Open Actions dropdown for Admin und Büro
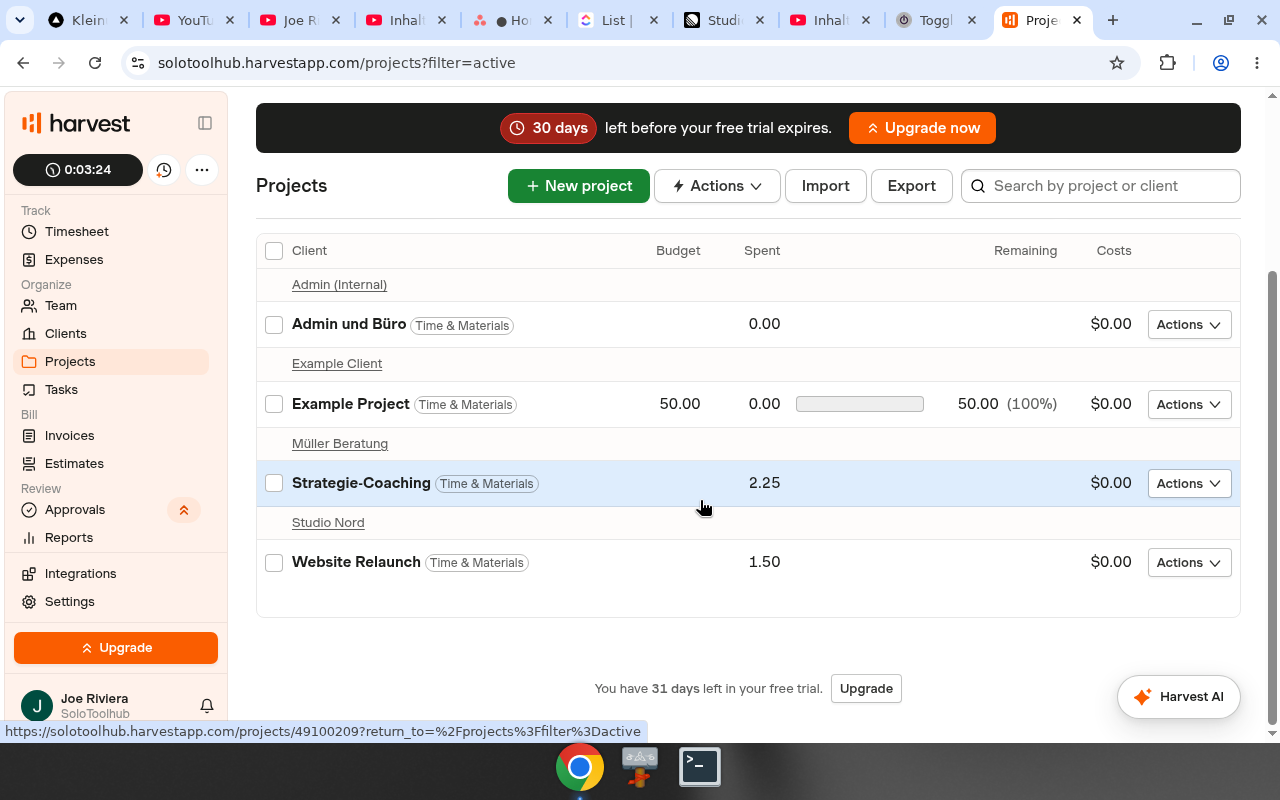Image resolution: width=1280 pixels, height=800 pixels. point(1189,325)
